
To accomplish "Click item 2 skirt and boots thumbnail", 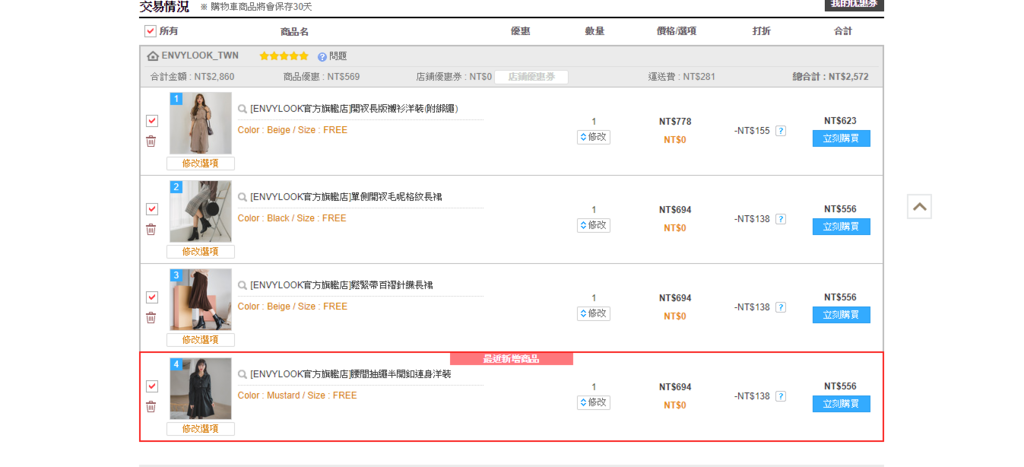I will coord(200,212).
